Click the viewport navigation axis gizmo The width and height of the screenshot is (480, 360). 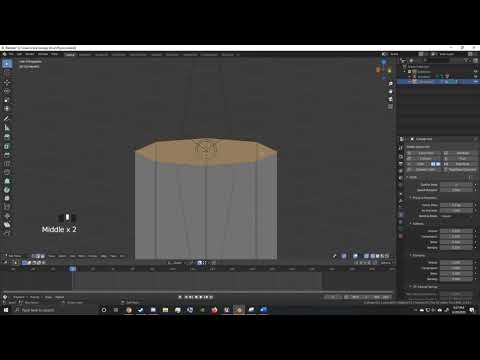tap(384, 69)
